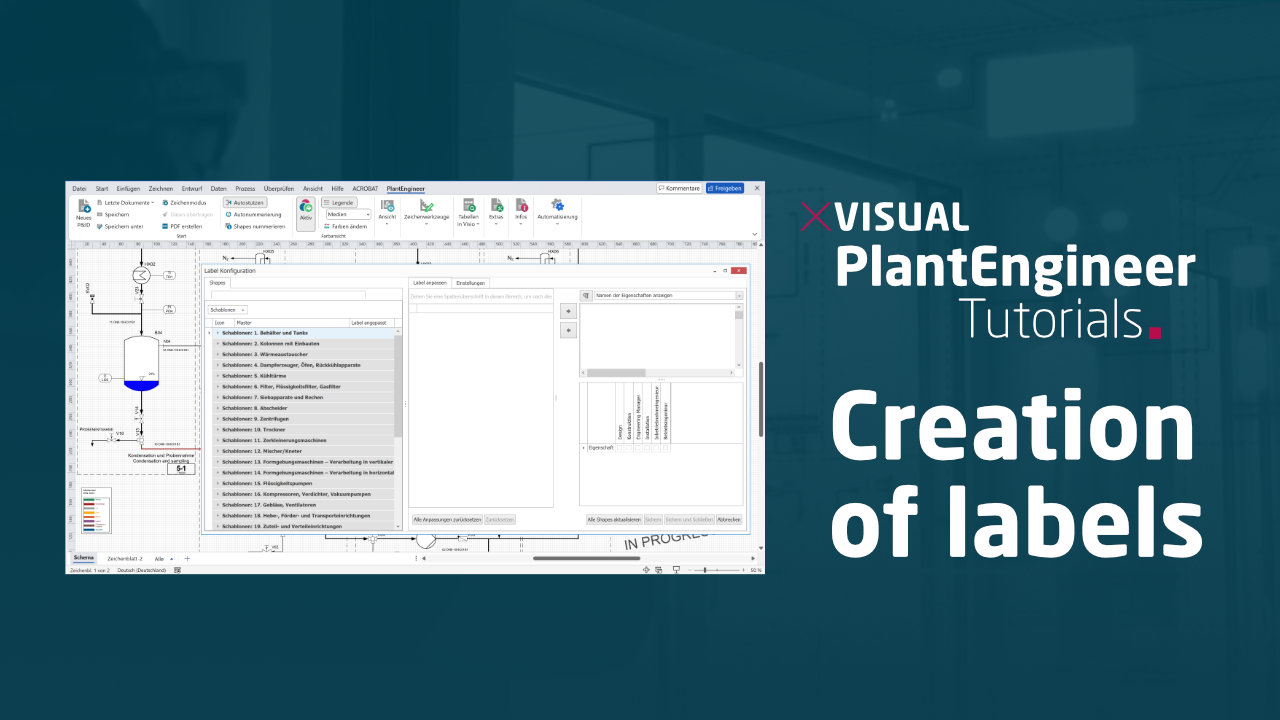Viewport: 1280px width, 720px height.
Task: Open the Kommentare pane
Action: [x=679, y=188]
